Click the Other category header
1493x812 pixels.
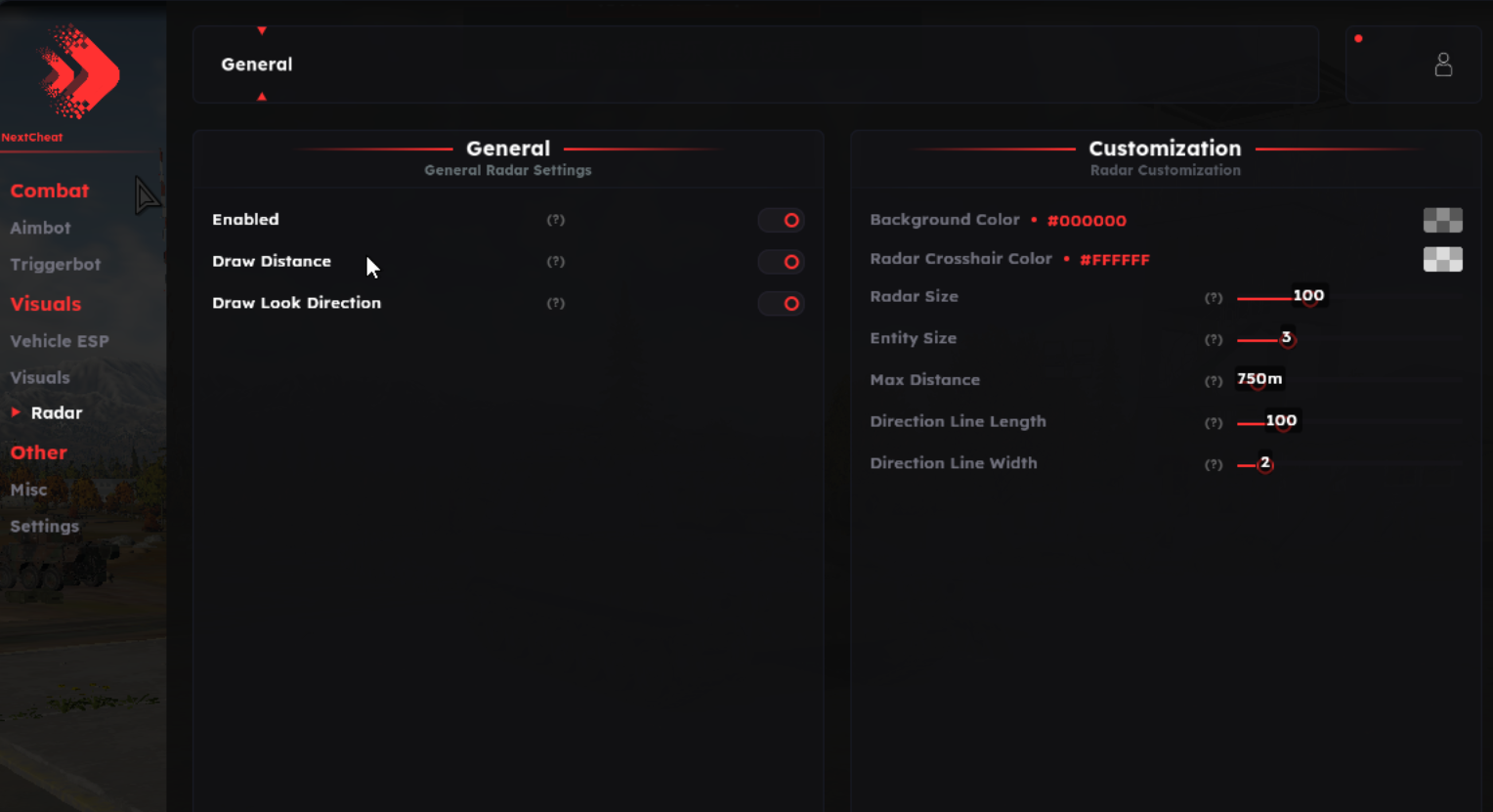coord(39,452)
